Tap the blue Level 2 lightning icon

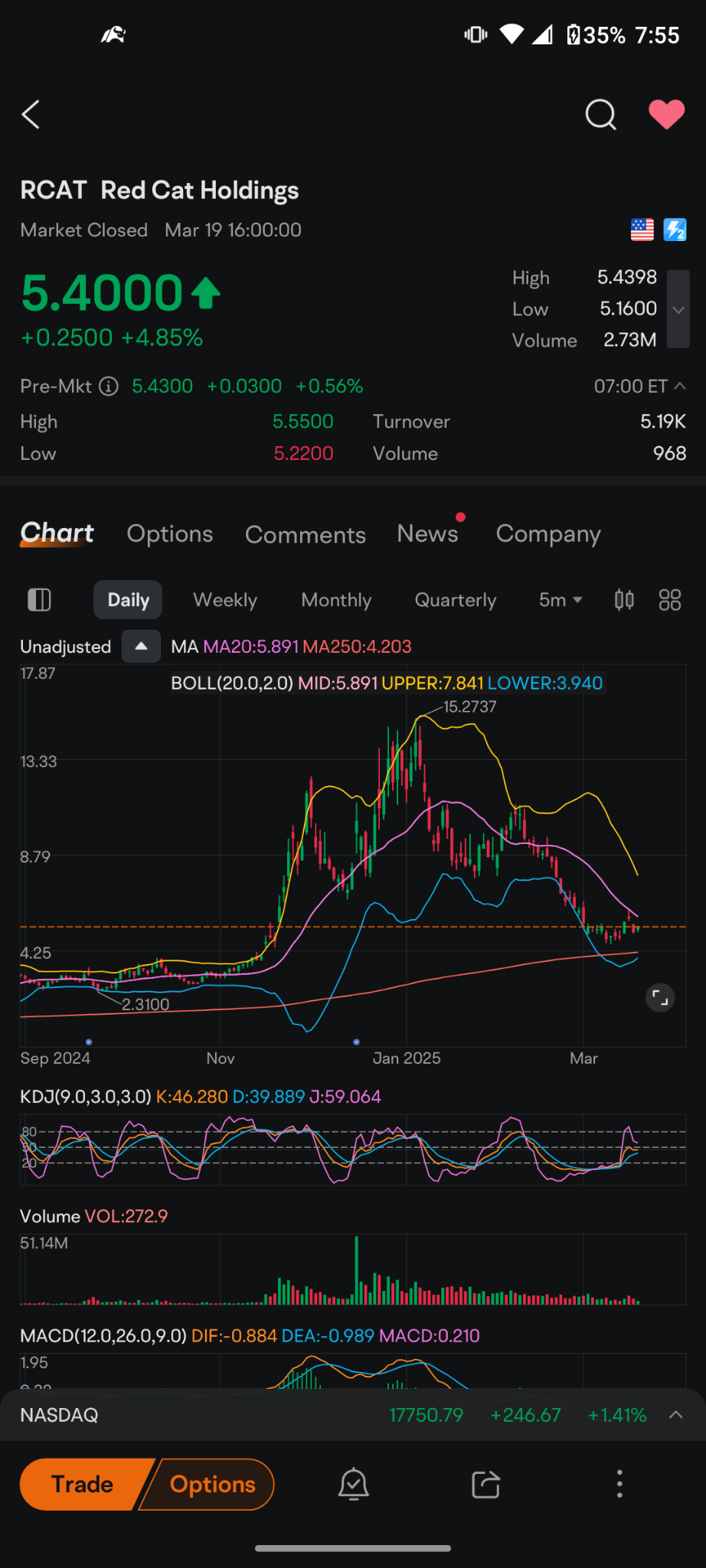[675, 230]
